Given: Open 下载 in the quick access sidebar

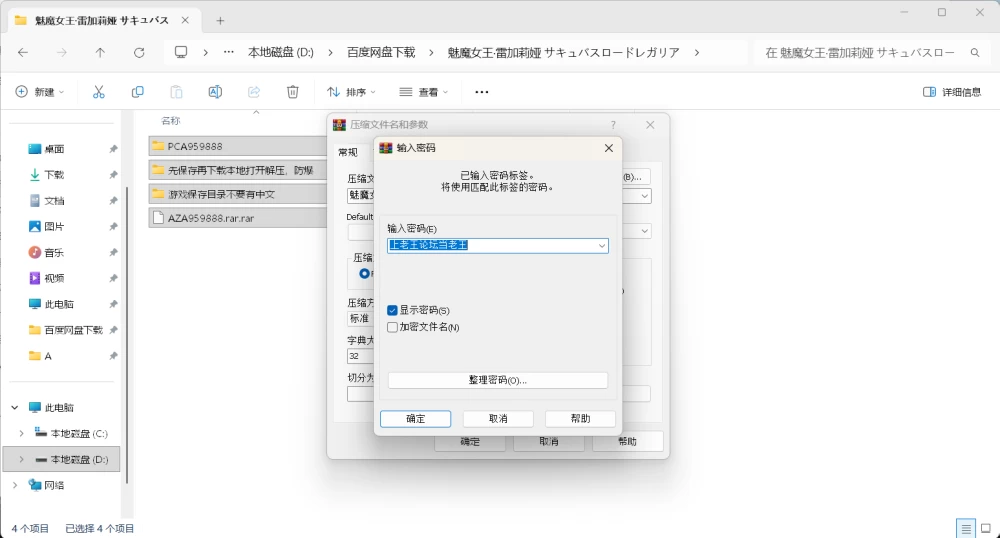Looking at the screenshot, I should click(54, 175).
